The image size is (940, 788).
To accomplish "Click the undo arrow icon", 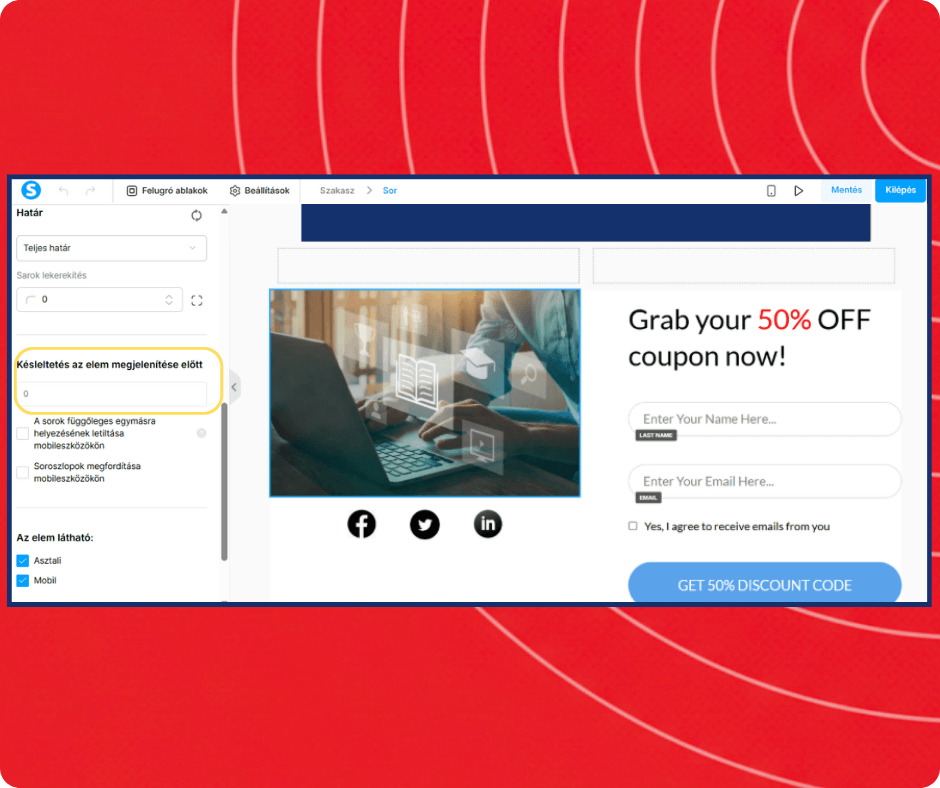I will tap(64, 191).
